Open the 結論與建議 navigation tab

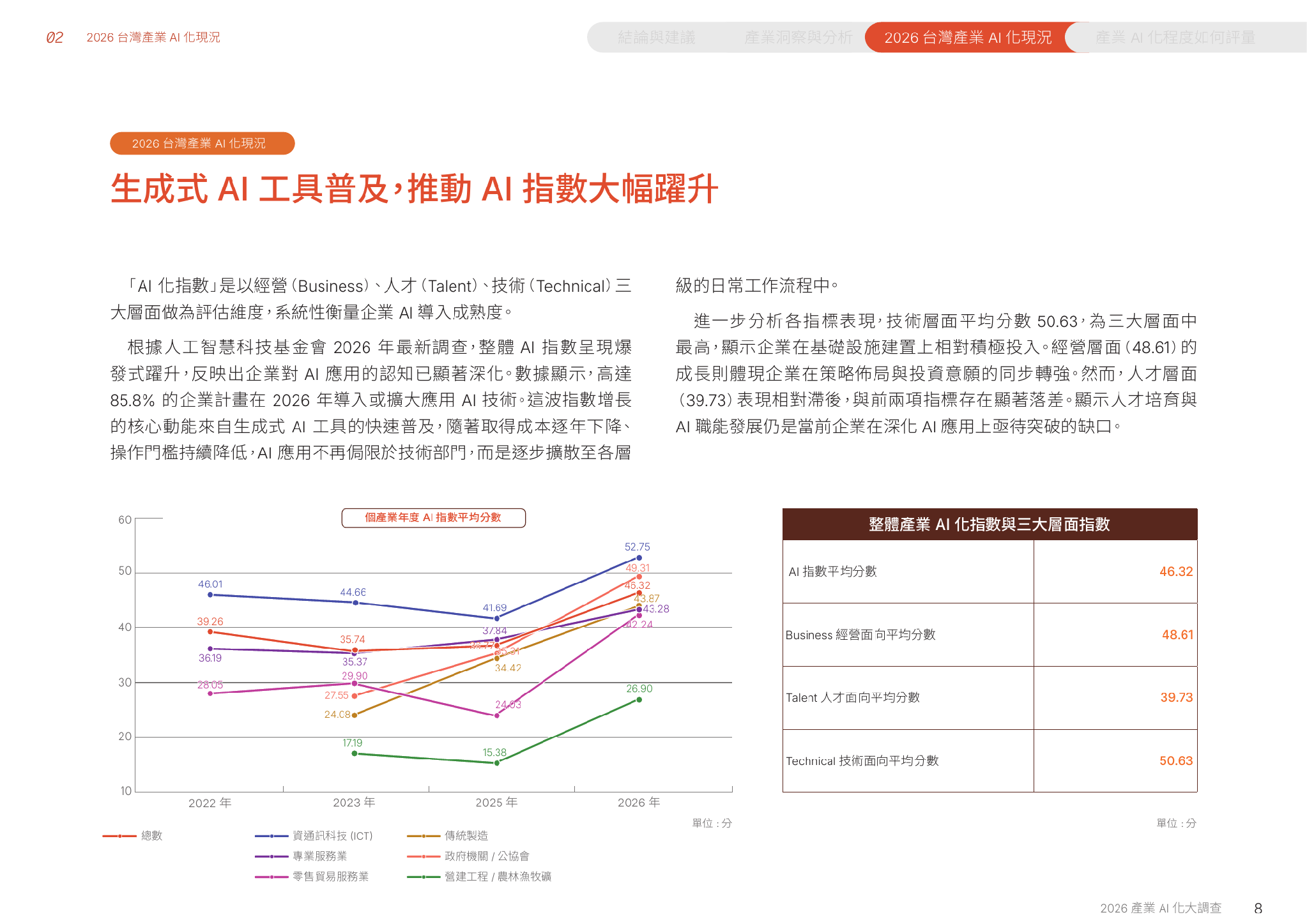(x=656, y=38)
